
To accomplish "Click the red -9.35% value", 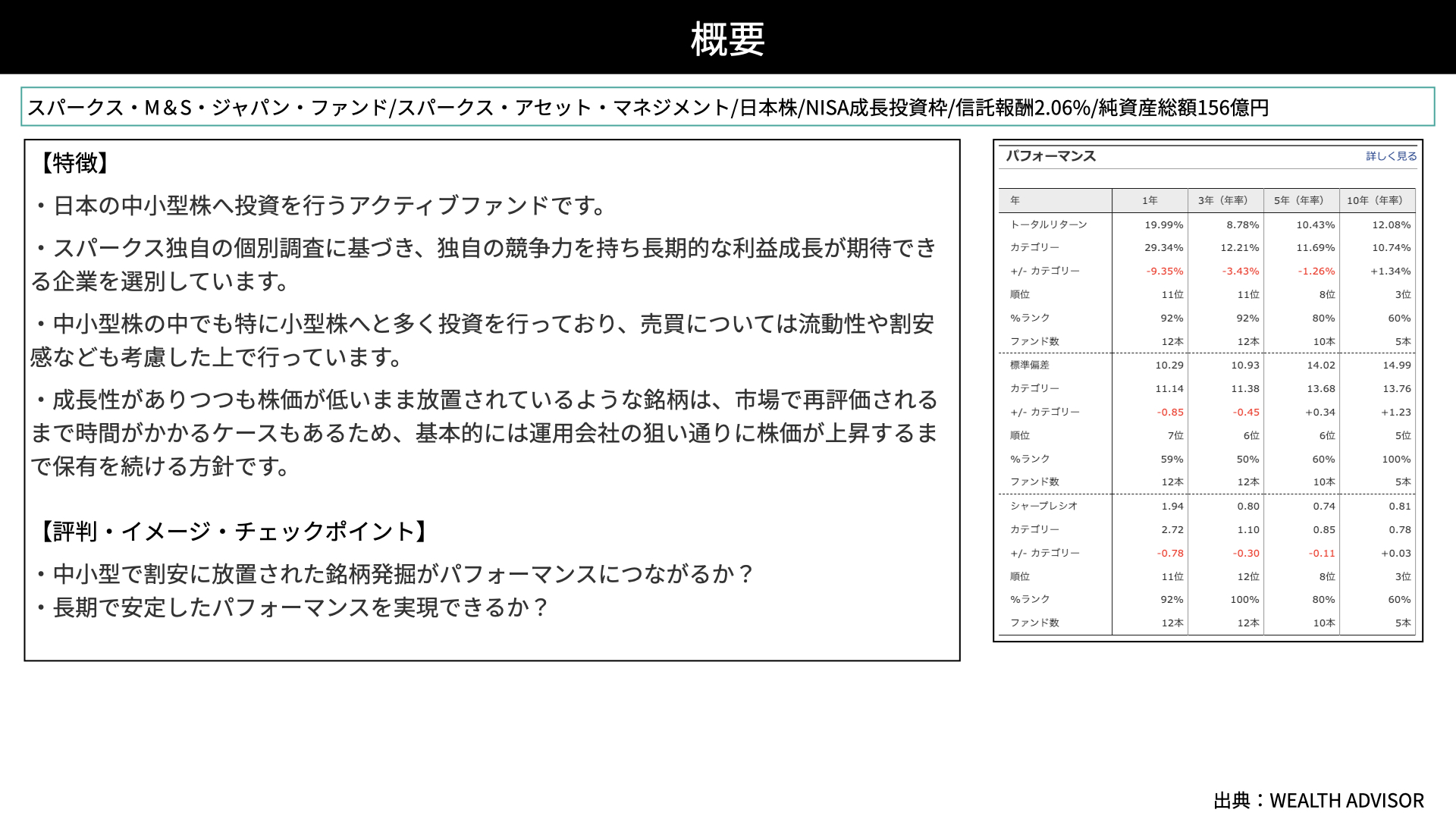I will (1165, 271).
